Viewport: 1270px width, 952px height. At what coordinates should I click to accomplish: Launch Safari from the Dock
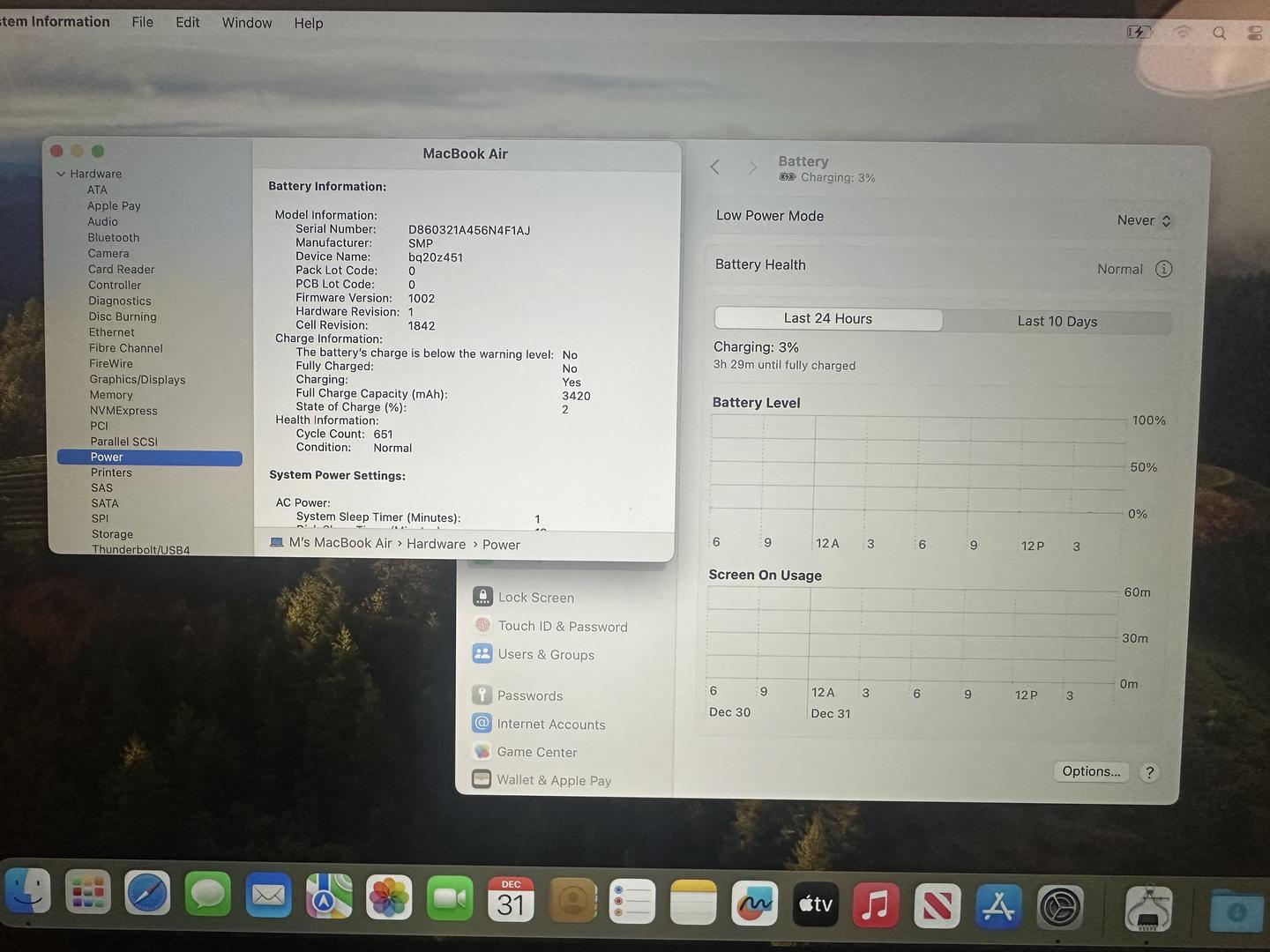coord(147,895)
